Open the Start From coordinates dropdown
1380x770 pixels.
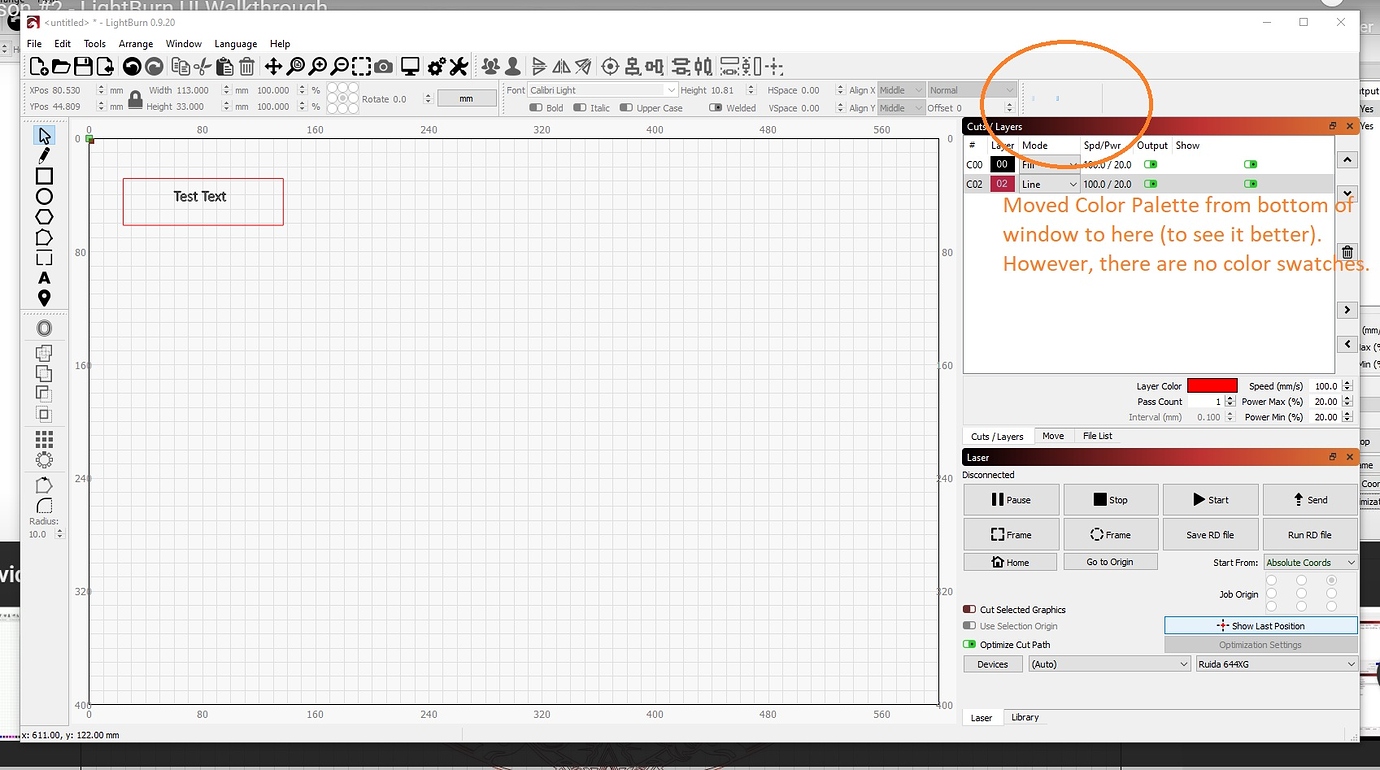[x=1310, y=561]
